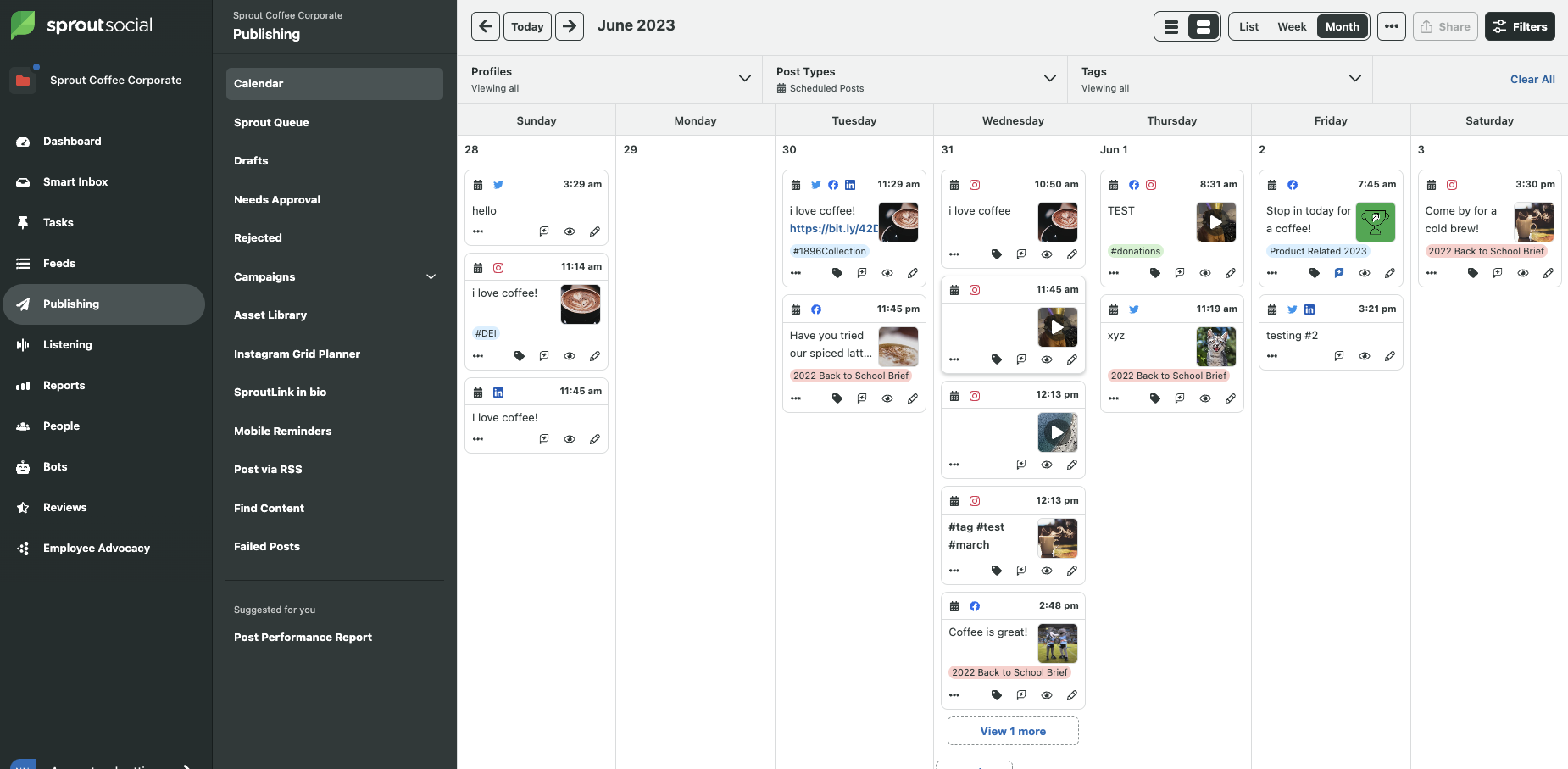This screenshot has height=769, width=1568.
Task: Advance calendar with the forward arrow
Action: [x=570, y=26]
